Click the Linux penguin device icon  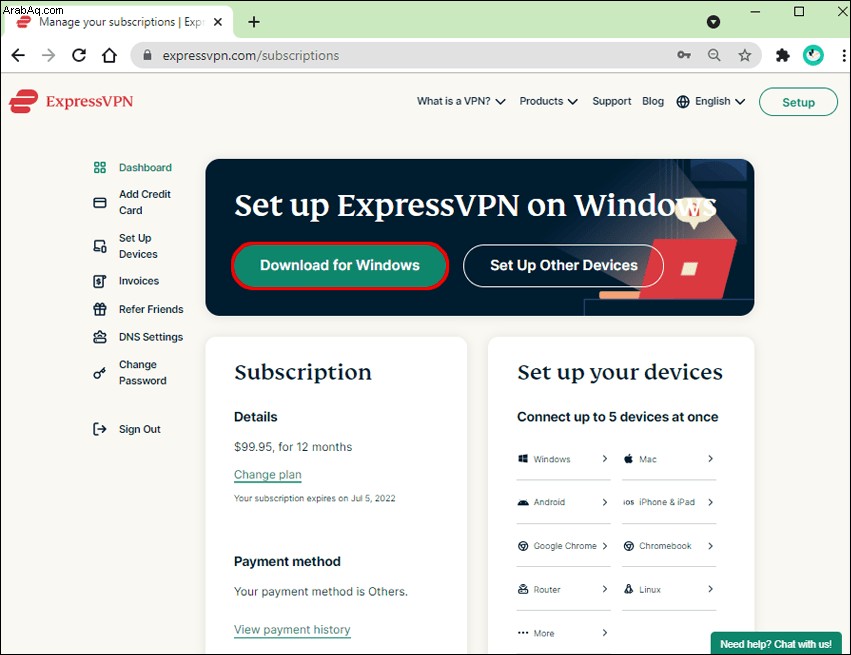[x=628, y=589]
